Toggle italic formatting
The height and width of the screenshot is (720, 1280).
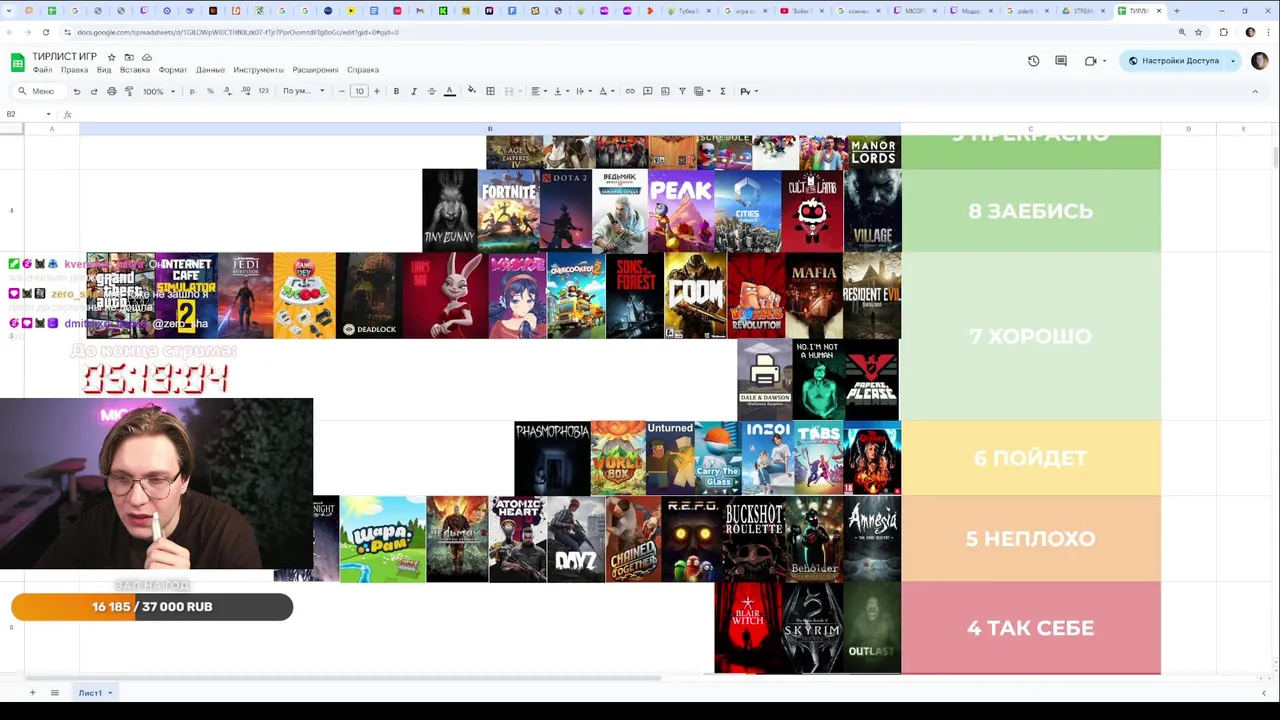414,91
